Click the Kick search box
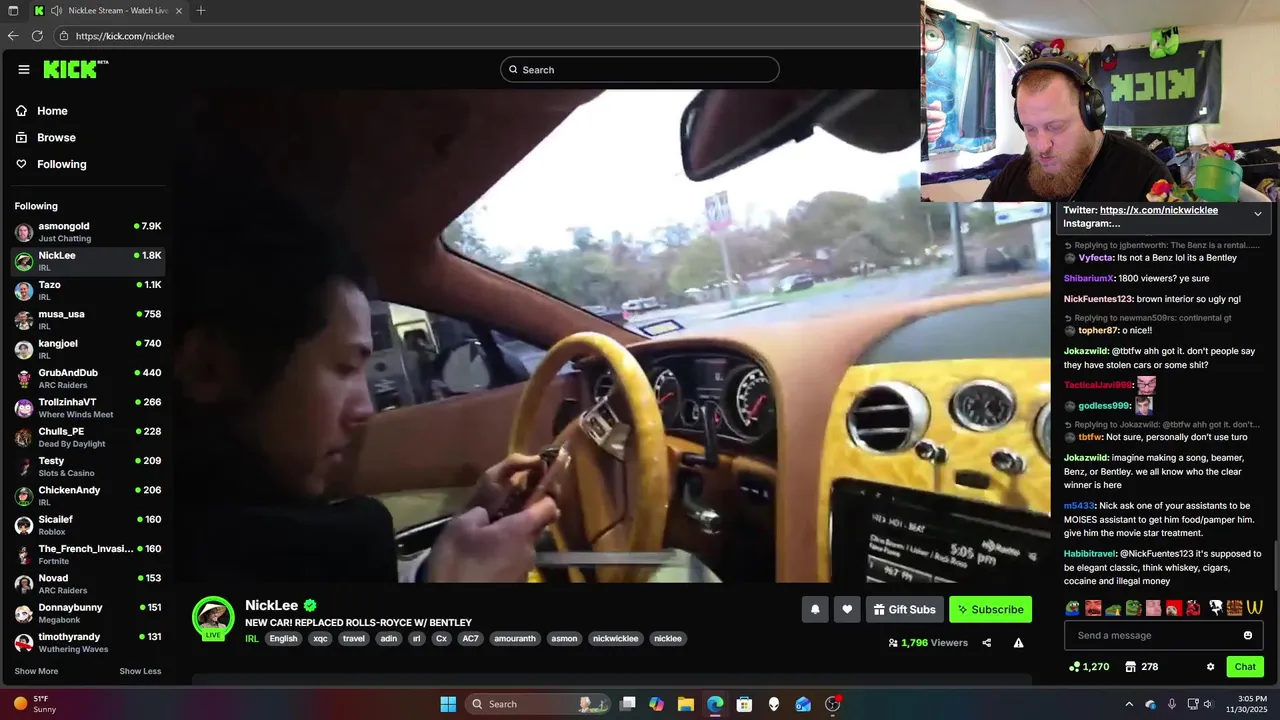This screenshot has width=1280, height=720. pyautogui.click(x=640, y=69)
